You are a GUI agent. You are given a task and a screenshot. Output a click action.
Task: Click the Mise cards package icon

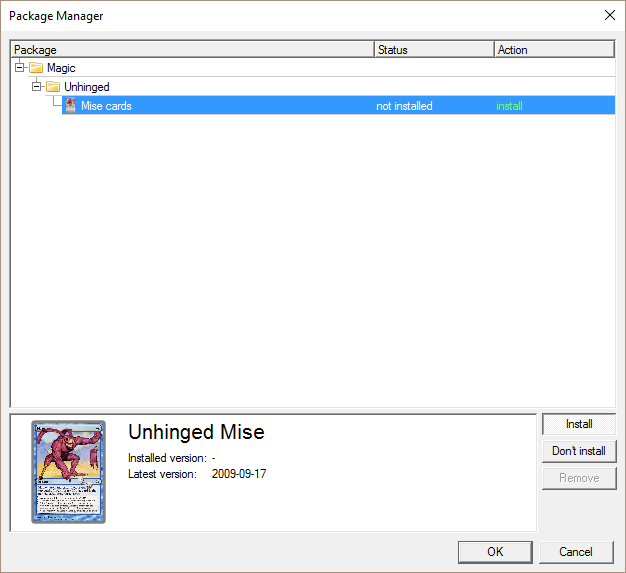(x=71, y=105)
